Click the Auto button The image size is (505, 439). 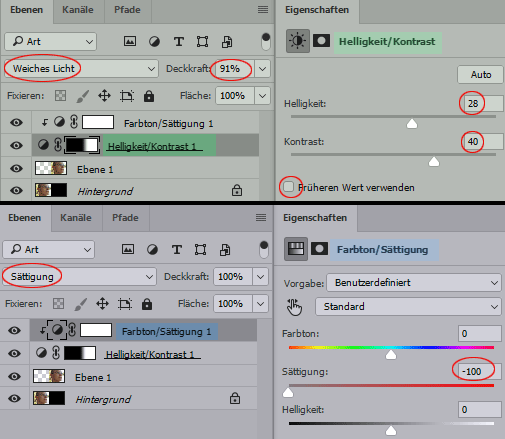click(x=481, y=74)
